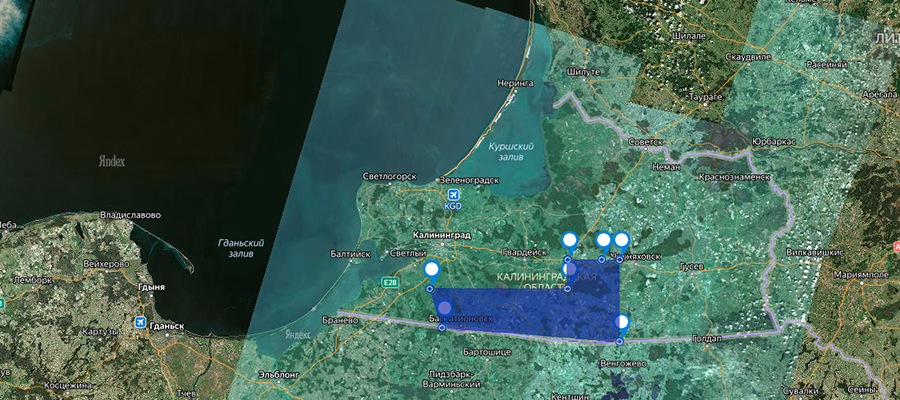Click the Советск town label
This screenshot has height=400, width=900.
click(645, 141)
